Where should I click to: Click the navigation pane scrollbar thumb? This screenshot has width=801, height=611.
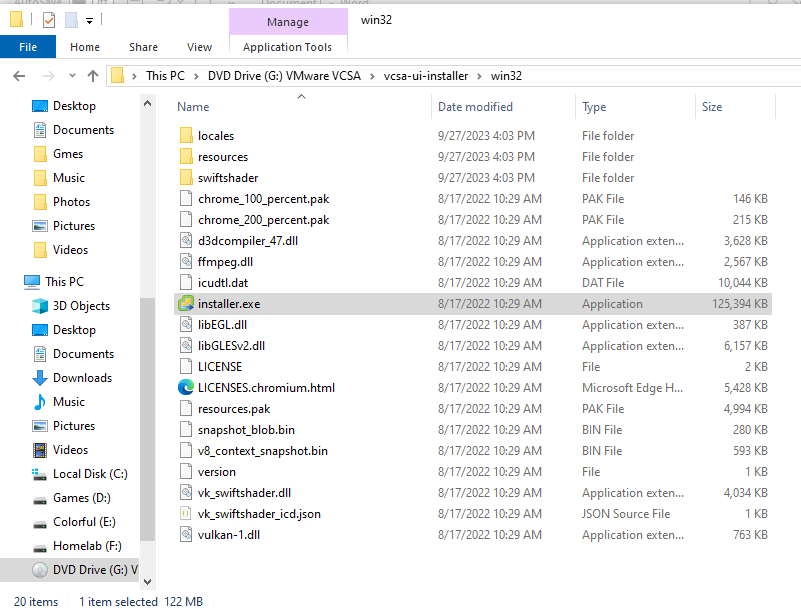[x=147, y=419]
